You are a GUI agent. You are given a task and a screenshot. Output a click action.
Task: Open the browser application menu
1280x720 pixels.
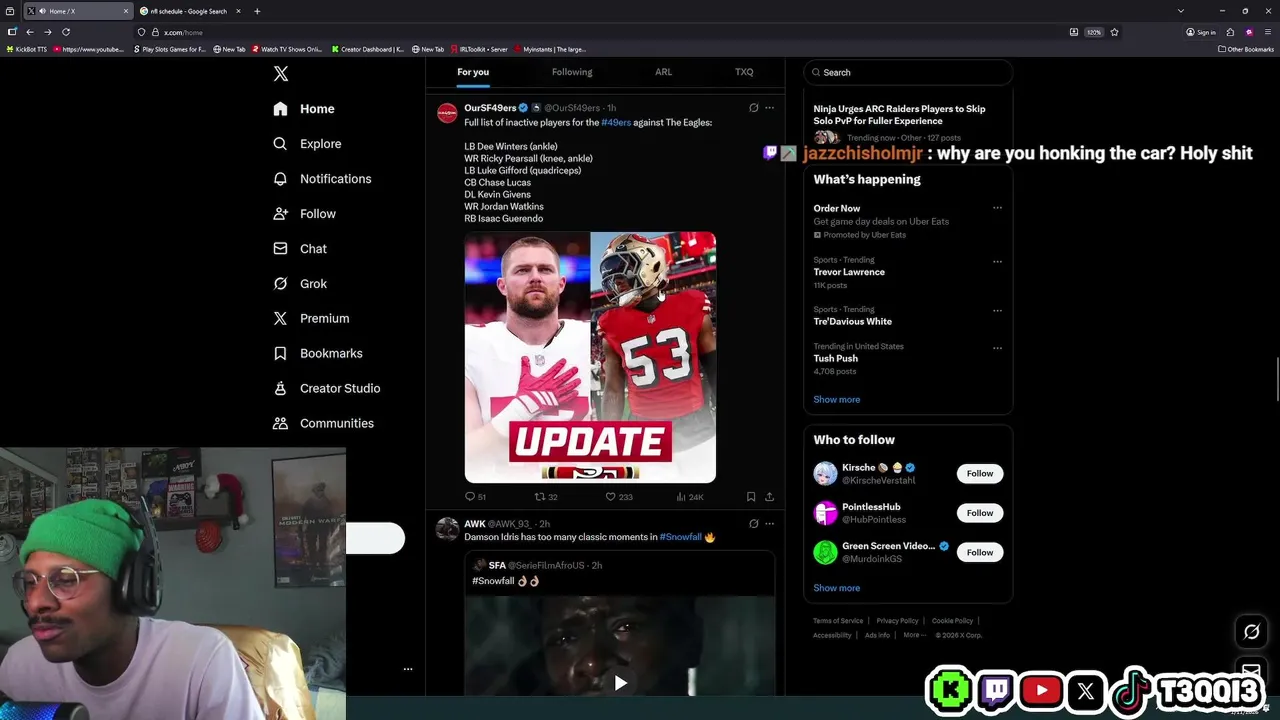pos(1267,32)
